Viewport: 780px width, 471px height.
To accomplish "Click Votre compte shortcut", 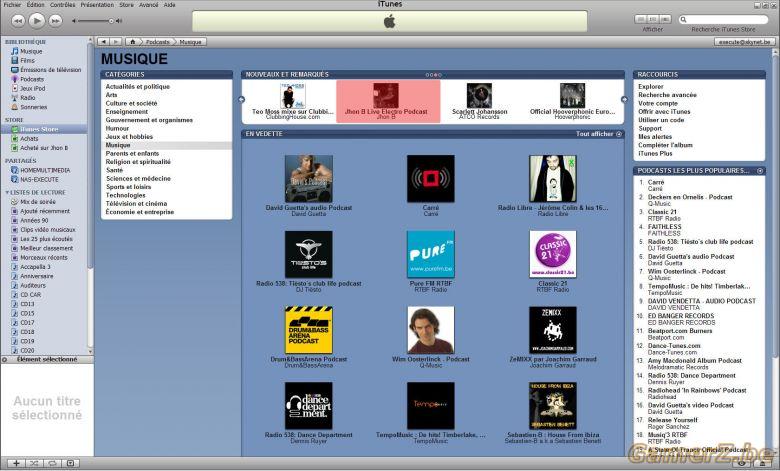I will coord(658,103).
